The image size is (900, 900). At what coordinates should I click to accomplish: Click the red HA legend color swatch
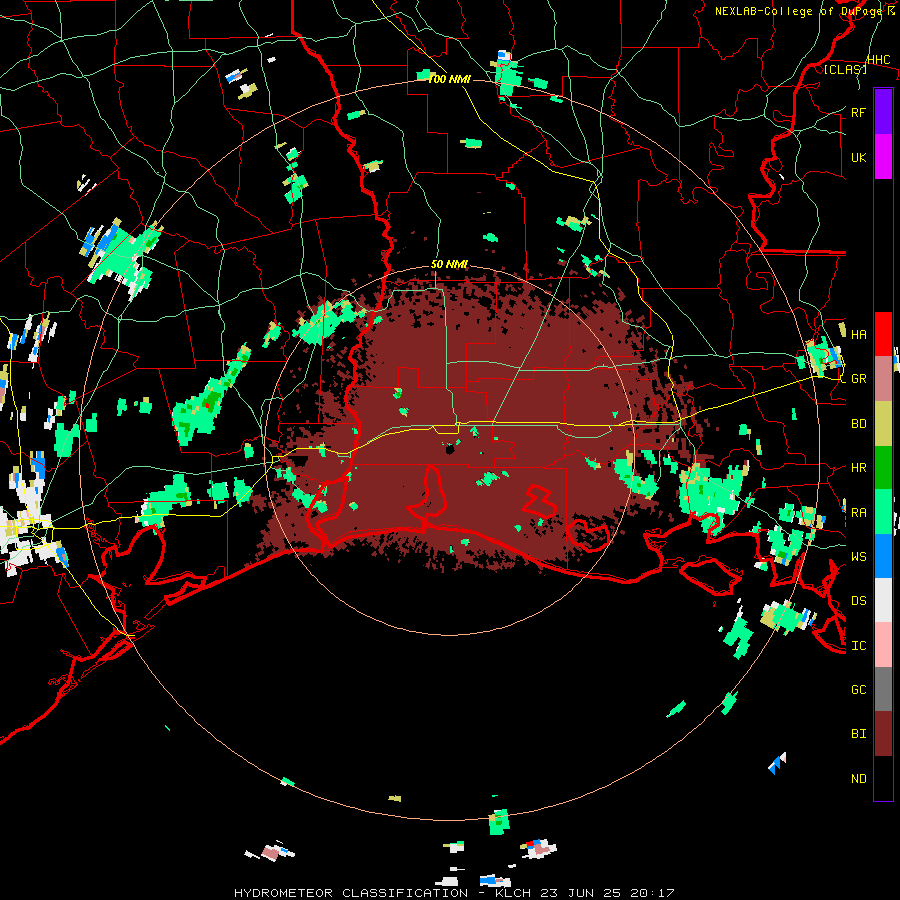coord(883,334)
